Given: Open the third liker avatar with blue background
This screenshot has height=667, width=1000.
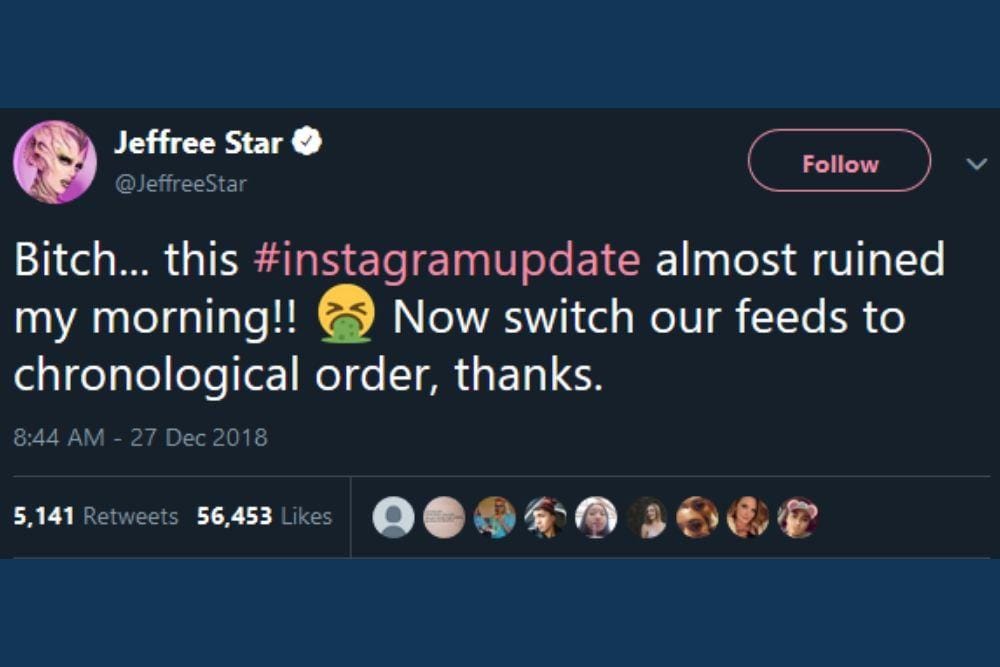Looking at the screenshot, I should point(495,517).
